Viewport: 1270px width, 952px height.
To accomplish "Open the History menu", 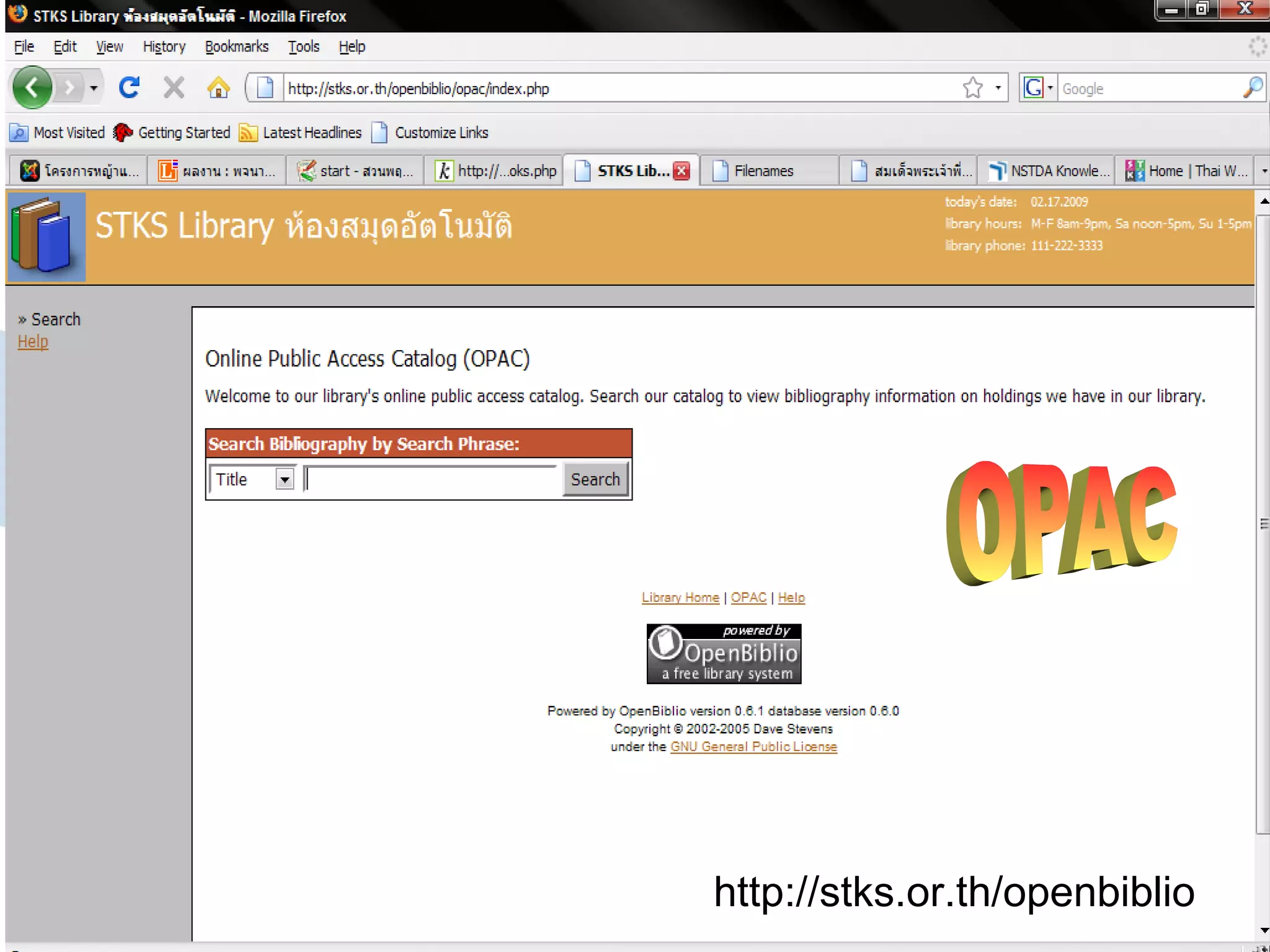I will click(164, 46).
